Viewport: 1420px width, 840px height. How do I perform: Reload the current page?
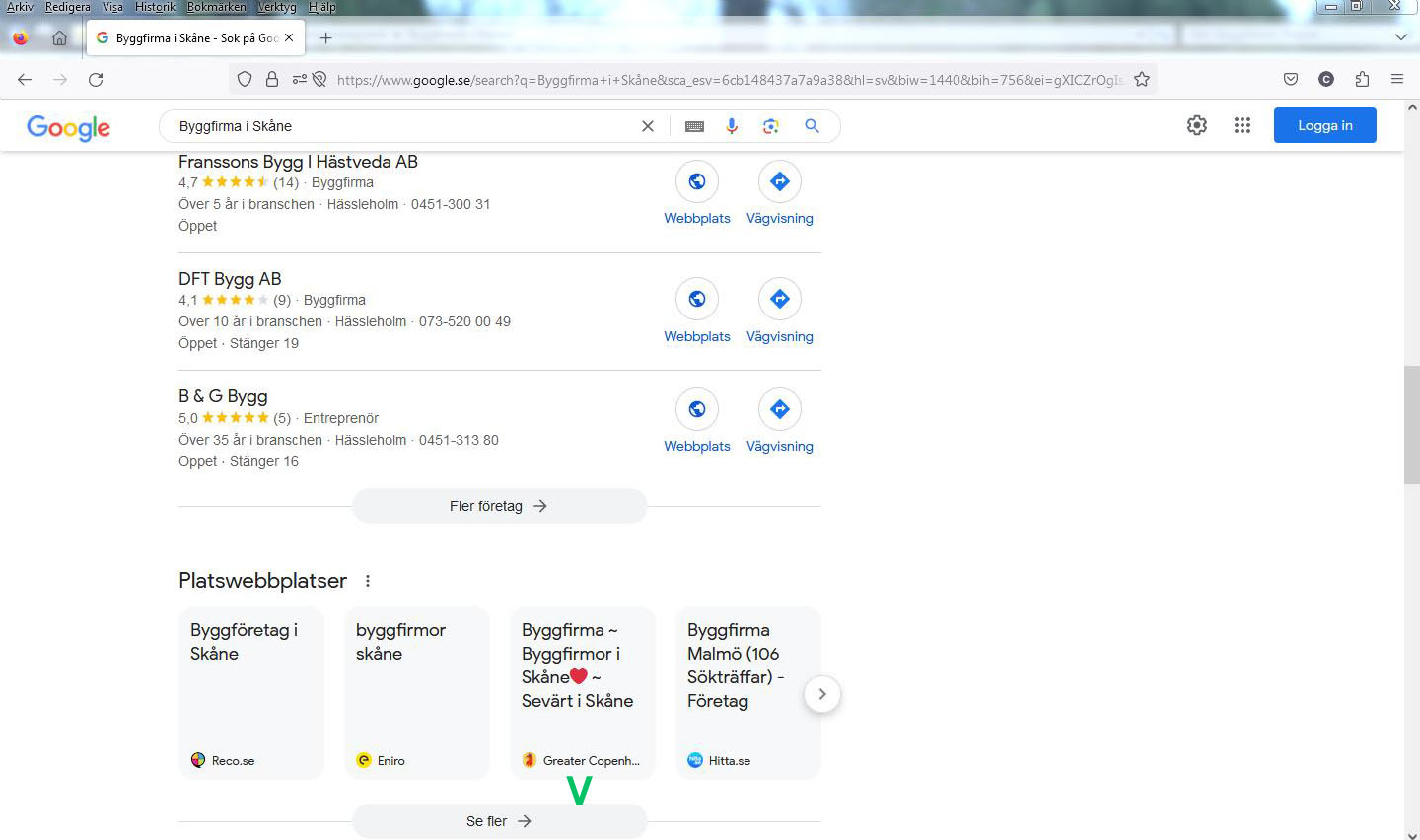[96, 80]
